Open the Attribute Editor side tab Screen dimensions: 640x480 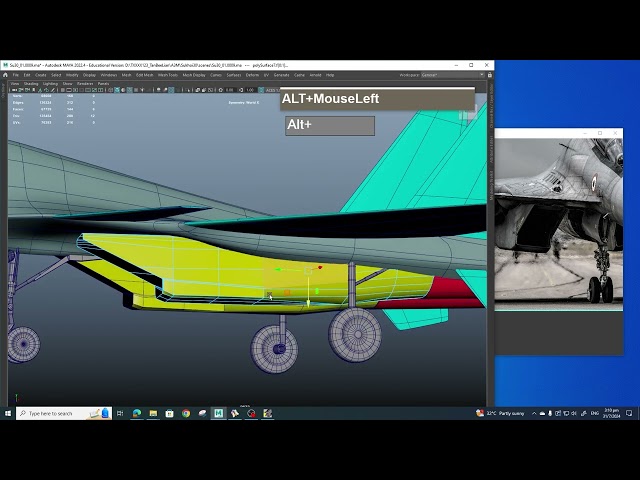(x=491, y=149)
